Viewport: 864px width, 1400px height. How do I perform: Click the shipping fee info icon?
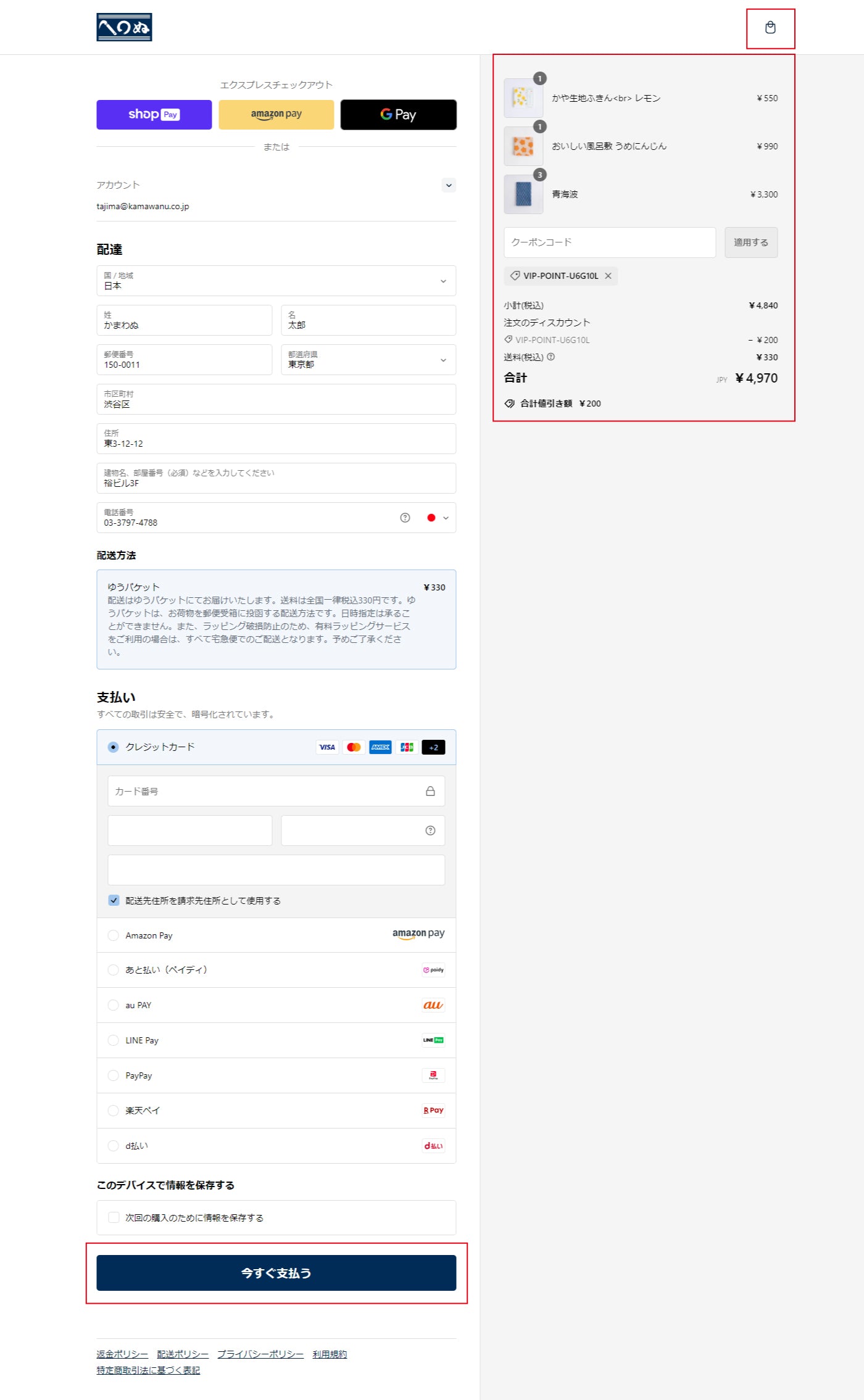tap(550, 357)
